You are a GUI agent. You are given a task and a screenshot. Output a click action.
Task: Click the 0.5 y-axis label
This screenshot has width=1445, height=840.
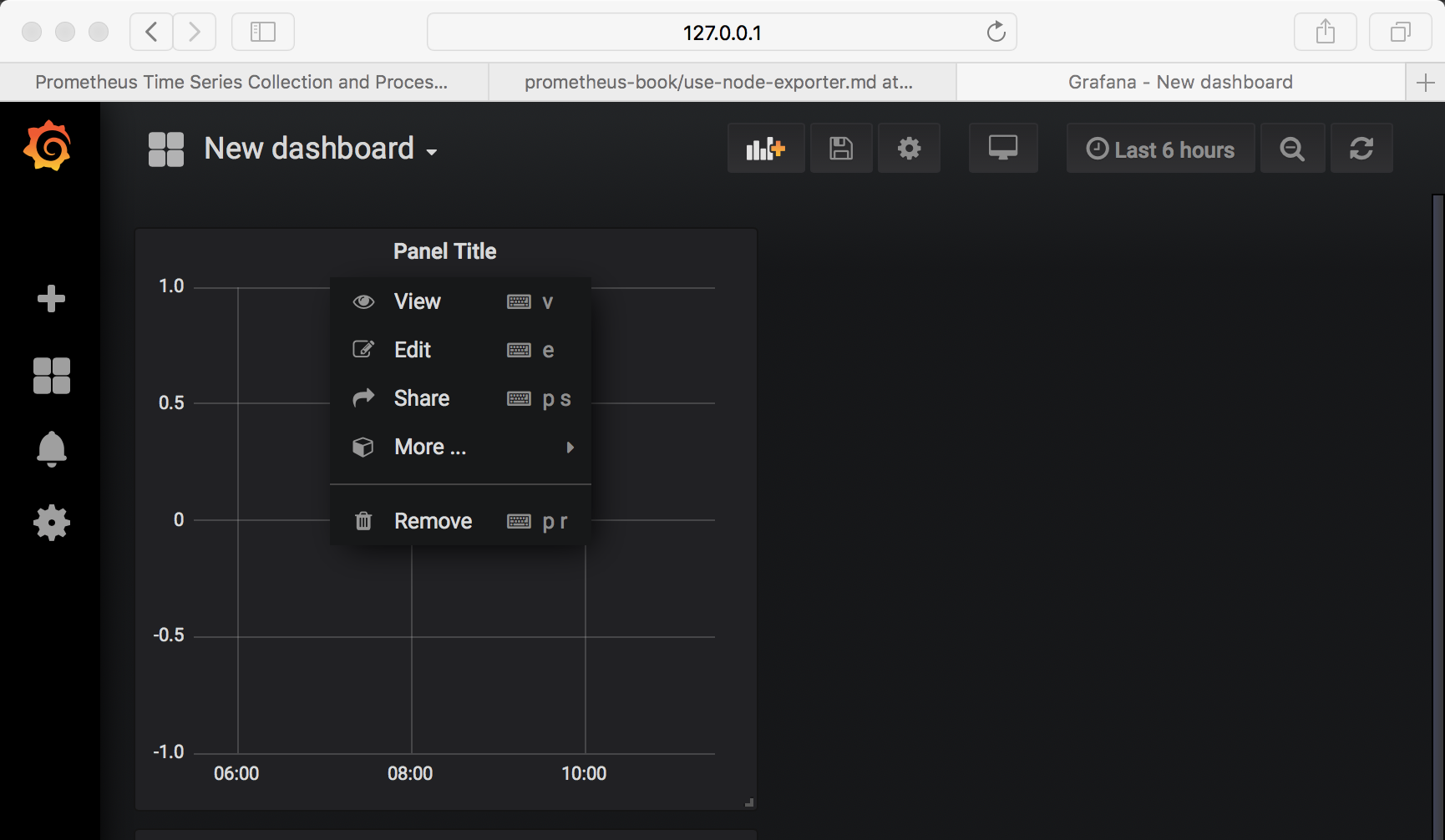171,402
